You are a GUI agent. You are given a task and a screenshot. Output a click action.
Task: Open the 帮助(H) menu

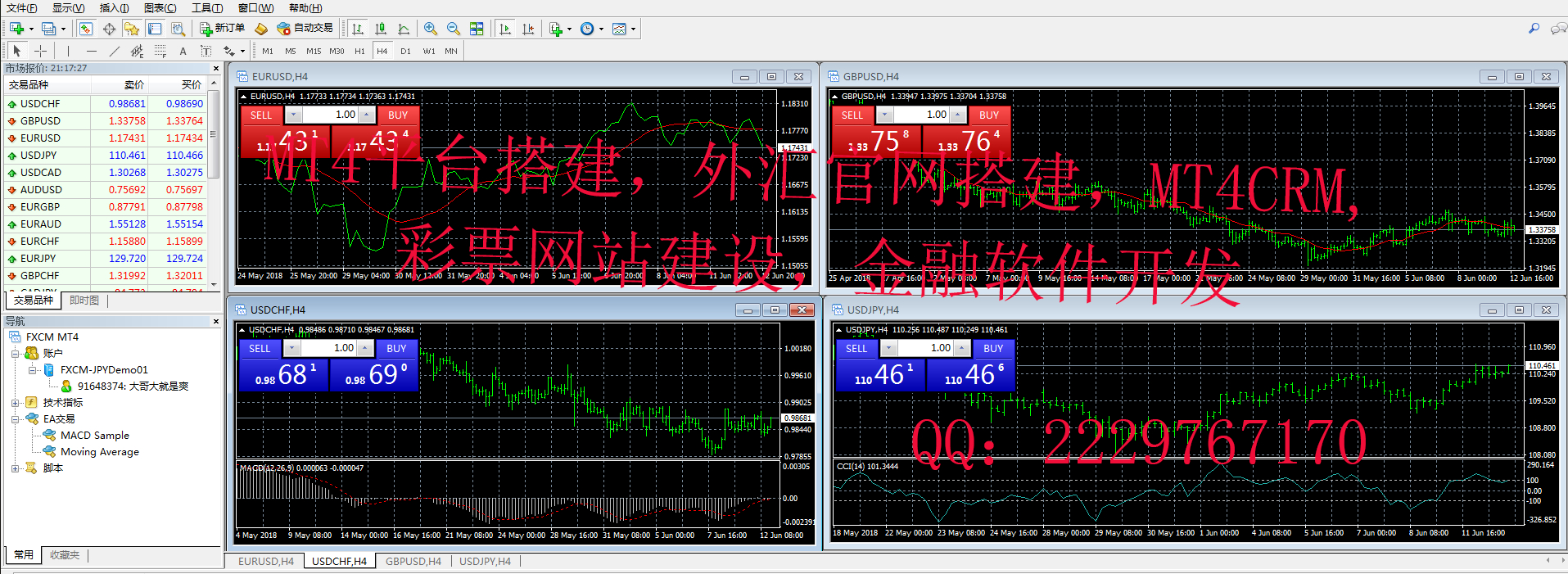(x=305, y=8)
